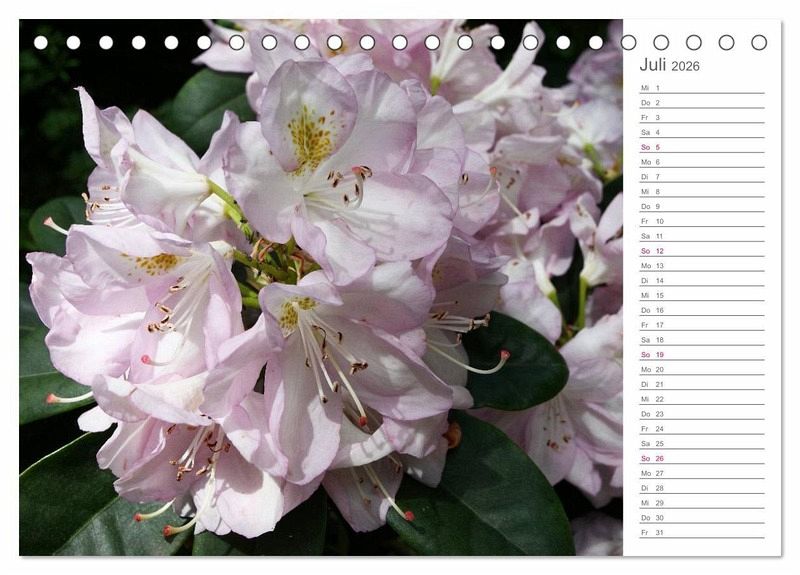Select the highlighted So 19 date
800x575 pixels.
(701, 355)
